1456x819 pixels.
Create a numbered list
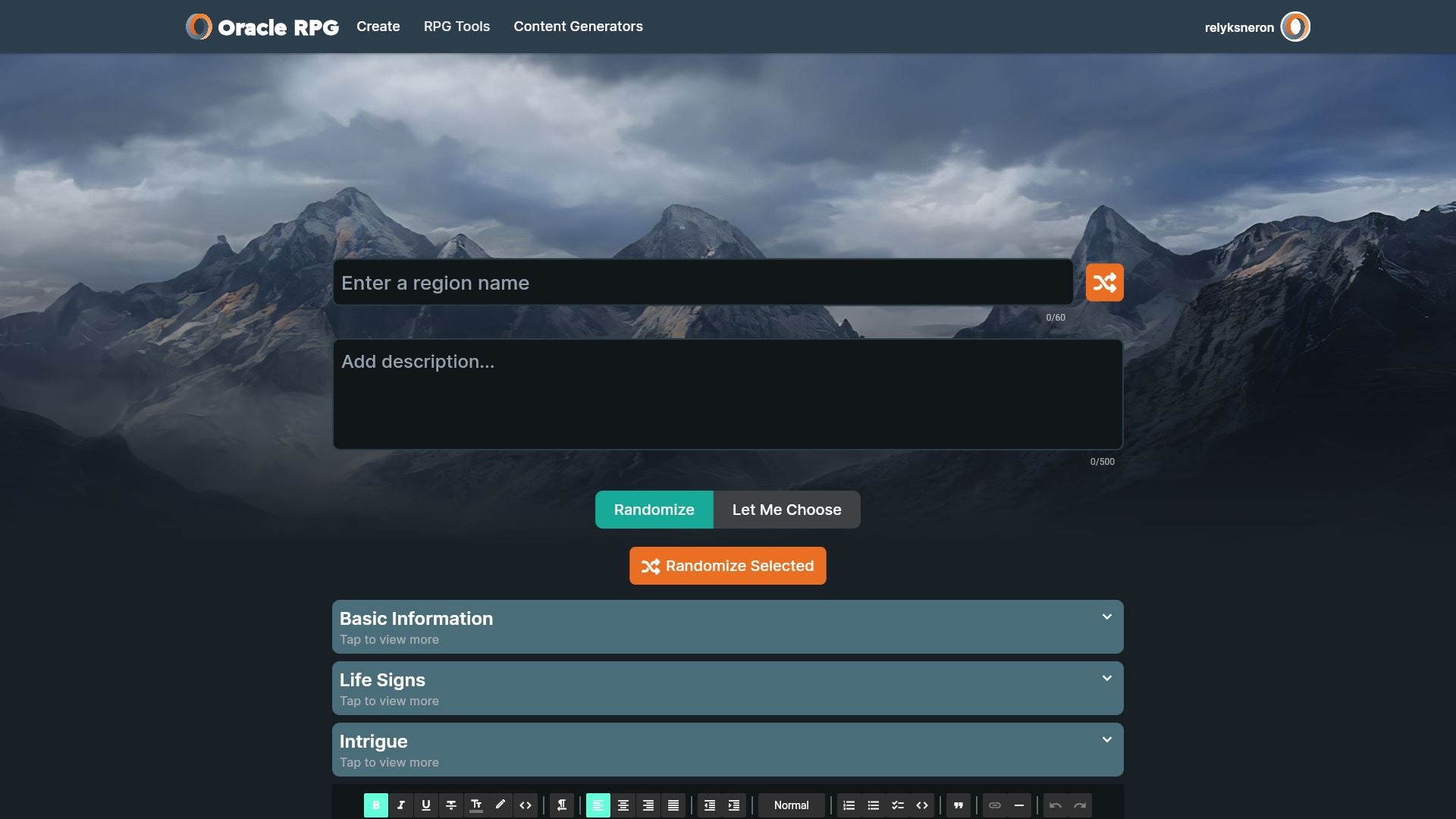pos(849,805)
